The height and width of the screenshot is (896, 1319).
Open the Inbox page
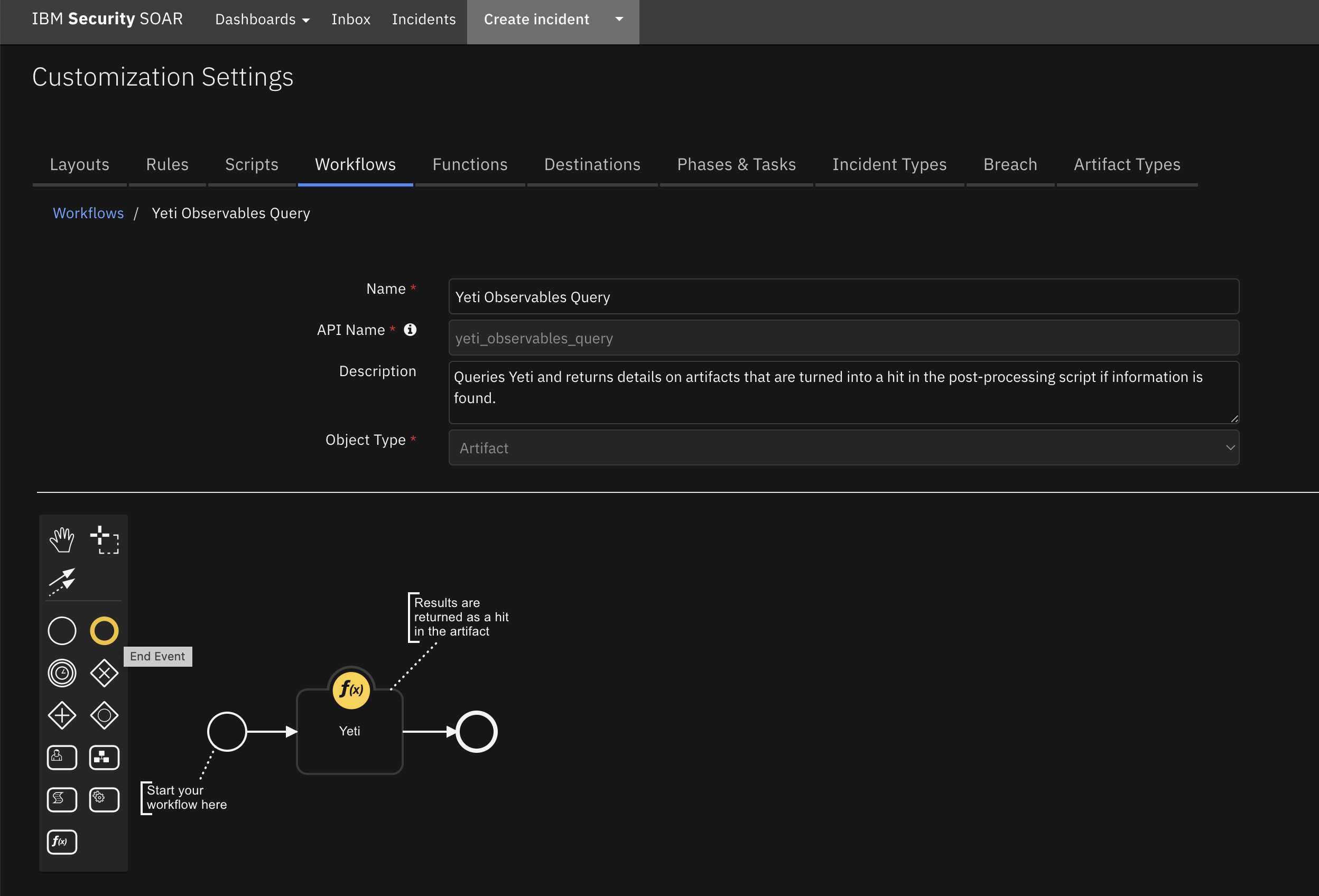pos(351,20)
